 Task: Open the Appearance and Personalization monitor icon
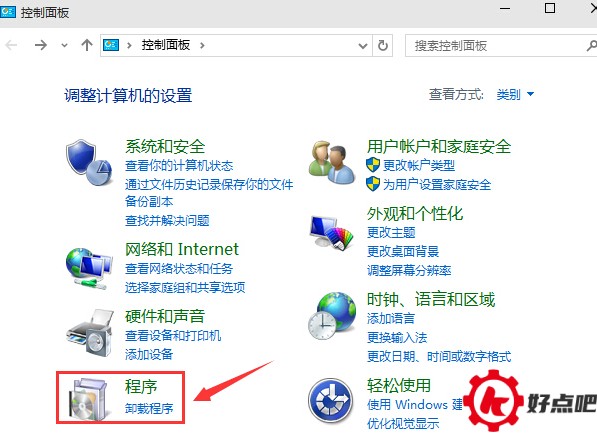[331, 232]
